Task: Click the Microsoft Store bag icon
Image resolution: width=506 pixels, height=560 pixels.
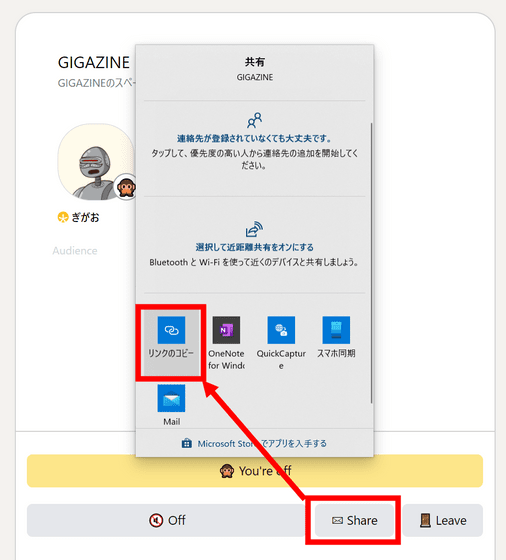Action: [x=186, y=443]
